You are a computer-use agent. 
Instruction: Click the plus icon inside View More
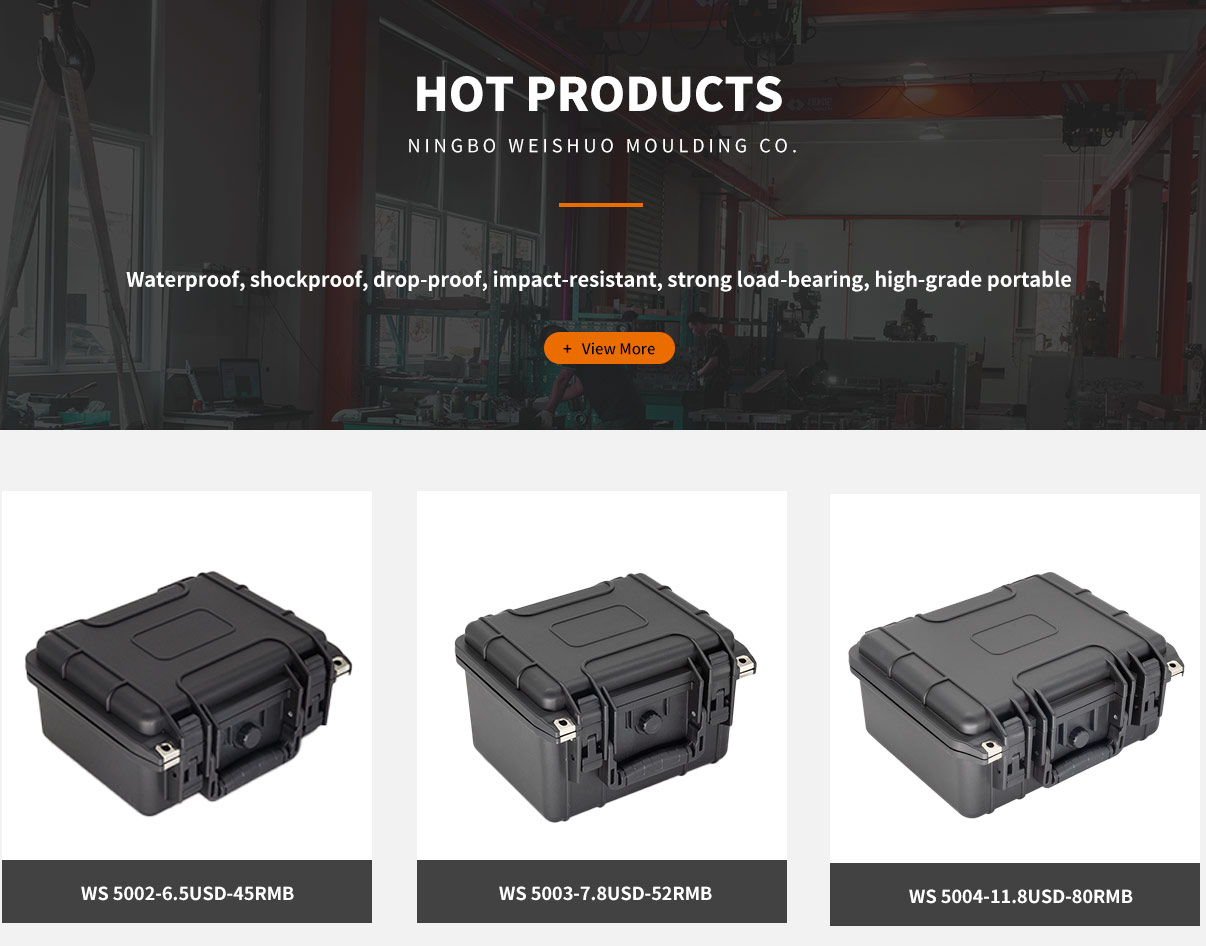pyautogui.click(x=567, y=348)
